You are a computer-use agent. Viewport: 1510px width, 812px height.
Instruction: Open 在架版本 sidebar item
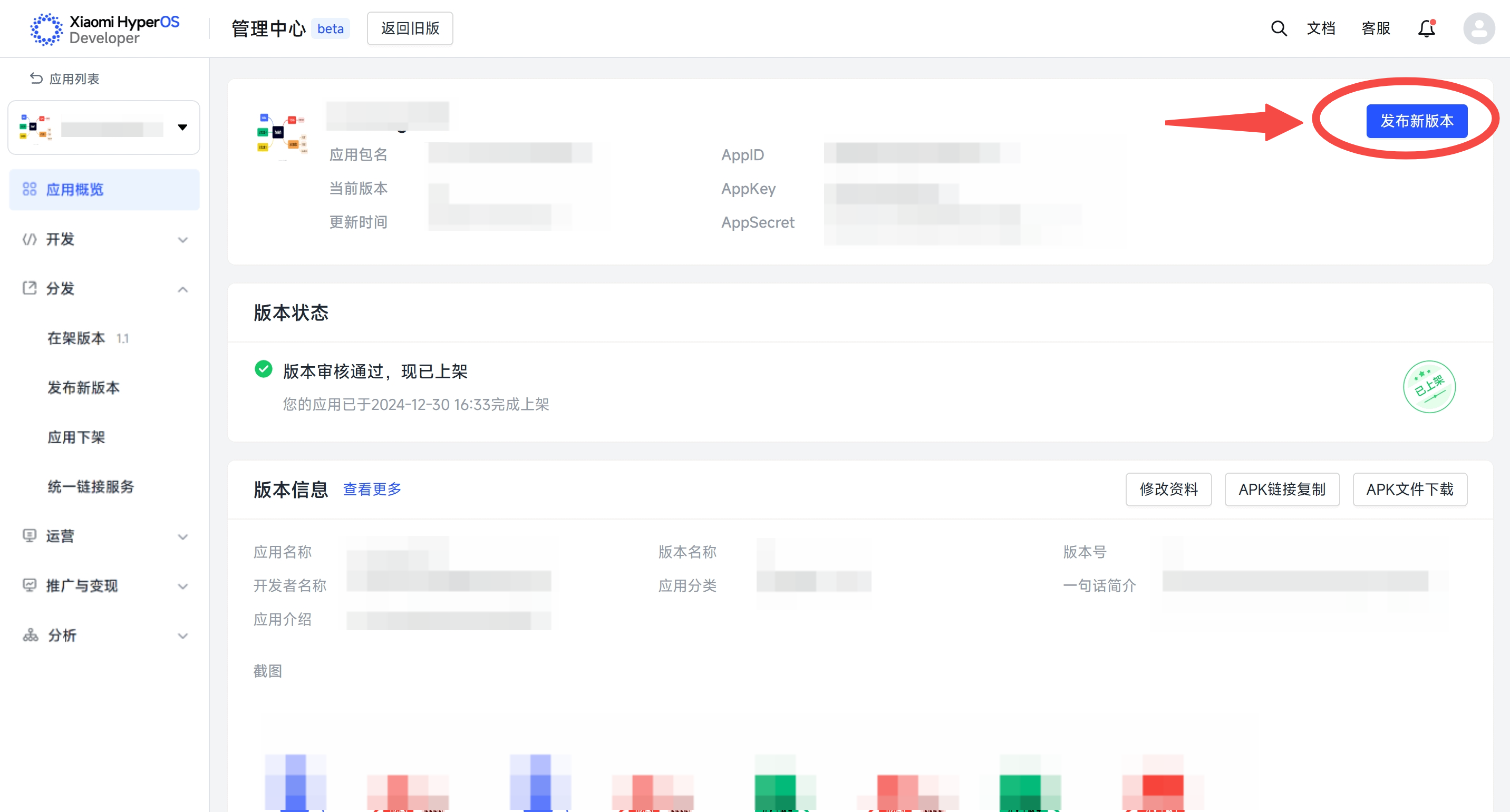click(77, 338)
